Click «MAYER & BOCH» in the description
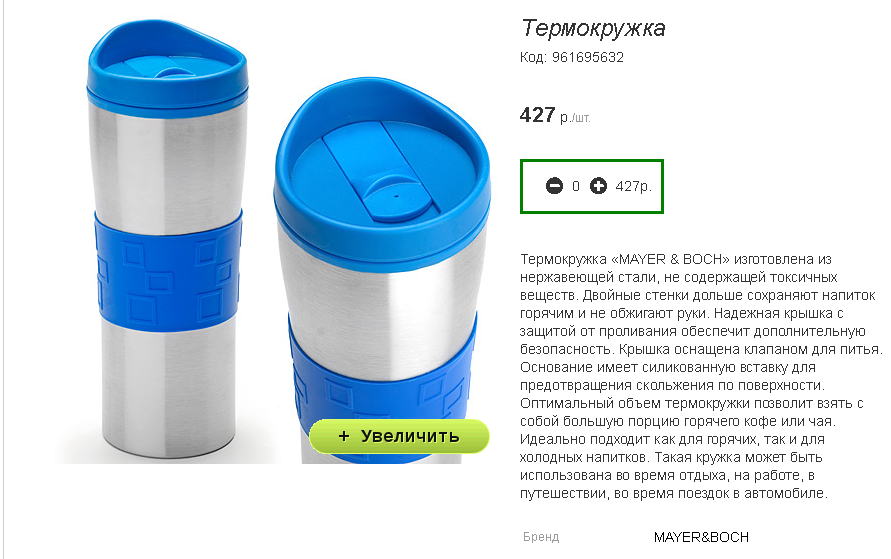Image resolution: width=891 pixels, height=559 pixels. coord(670,260)
